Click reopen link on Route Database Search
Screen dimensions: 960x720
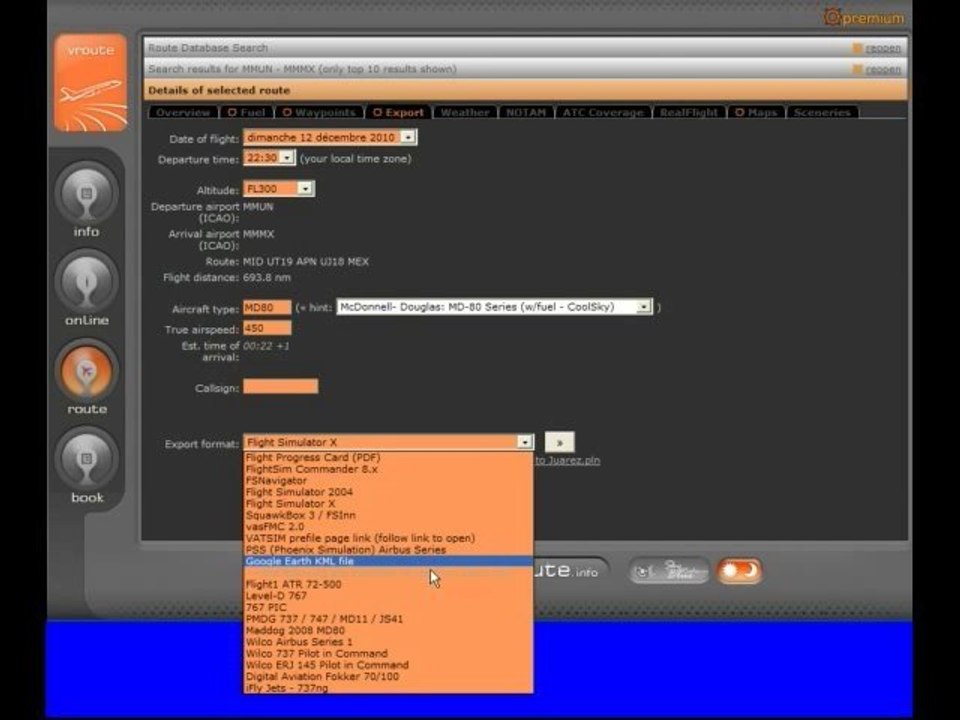point(883,48)
